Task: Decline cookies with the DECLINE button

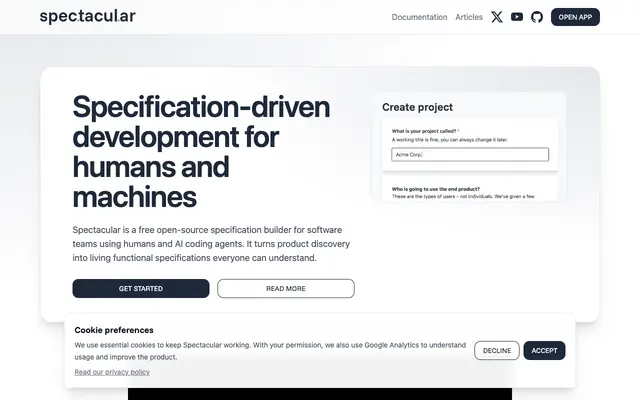Action: (x=497, y=351)
